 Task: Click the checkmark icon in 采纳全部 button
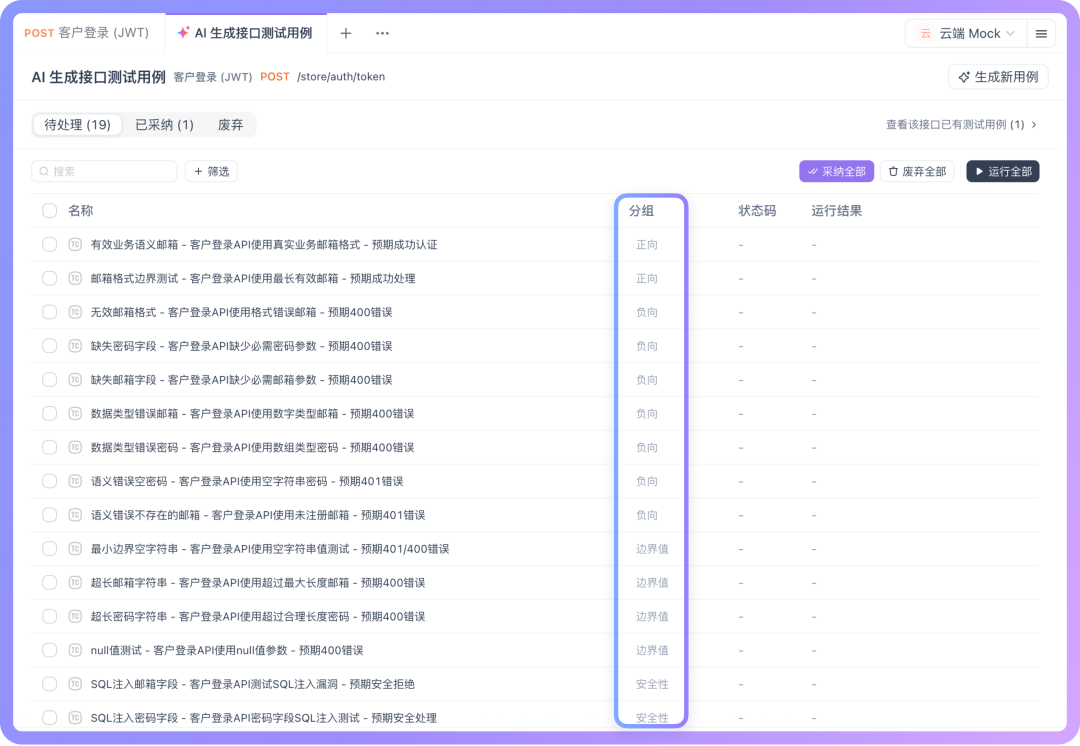click(813, 171)
